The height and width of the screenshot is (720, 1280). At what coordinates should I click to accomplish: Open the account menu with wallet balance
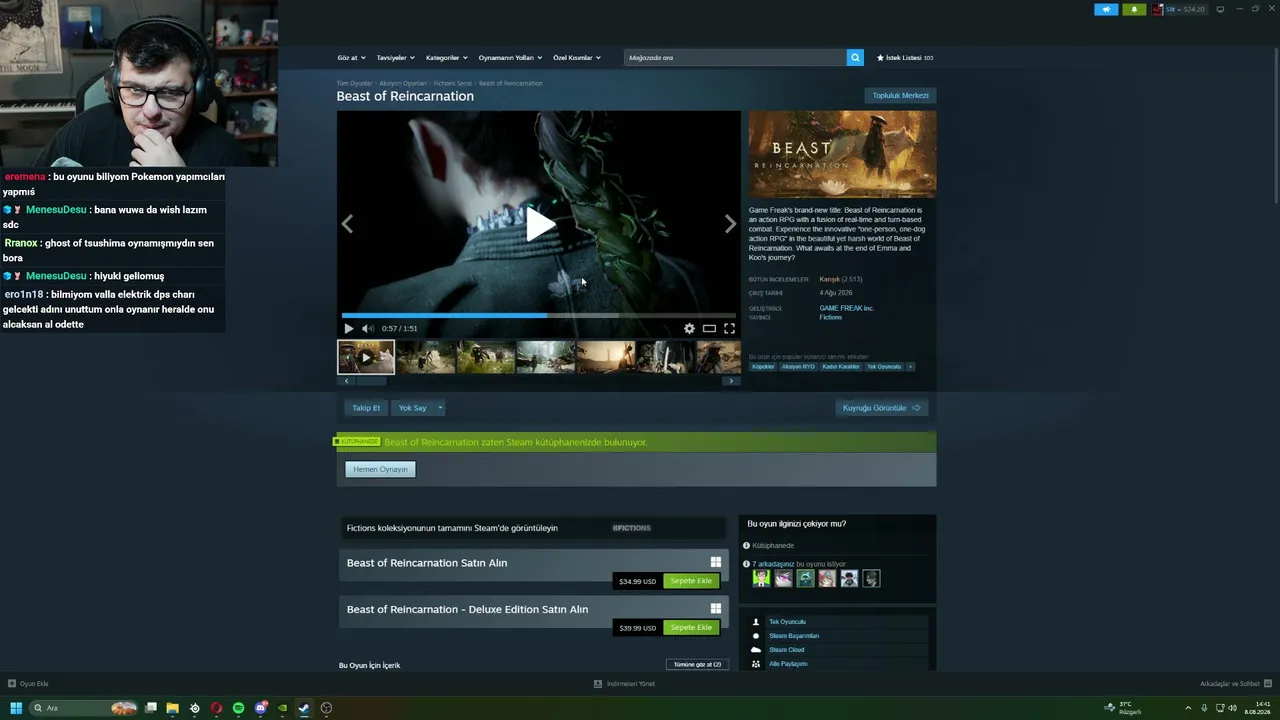point(1179,9)
